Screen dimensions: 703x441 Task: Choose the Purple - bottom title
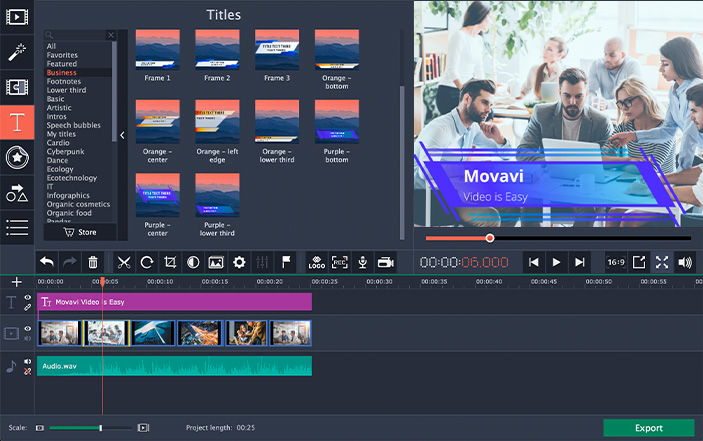point(337,121)
